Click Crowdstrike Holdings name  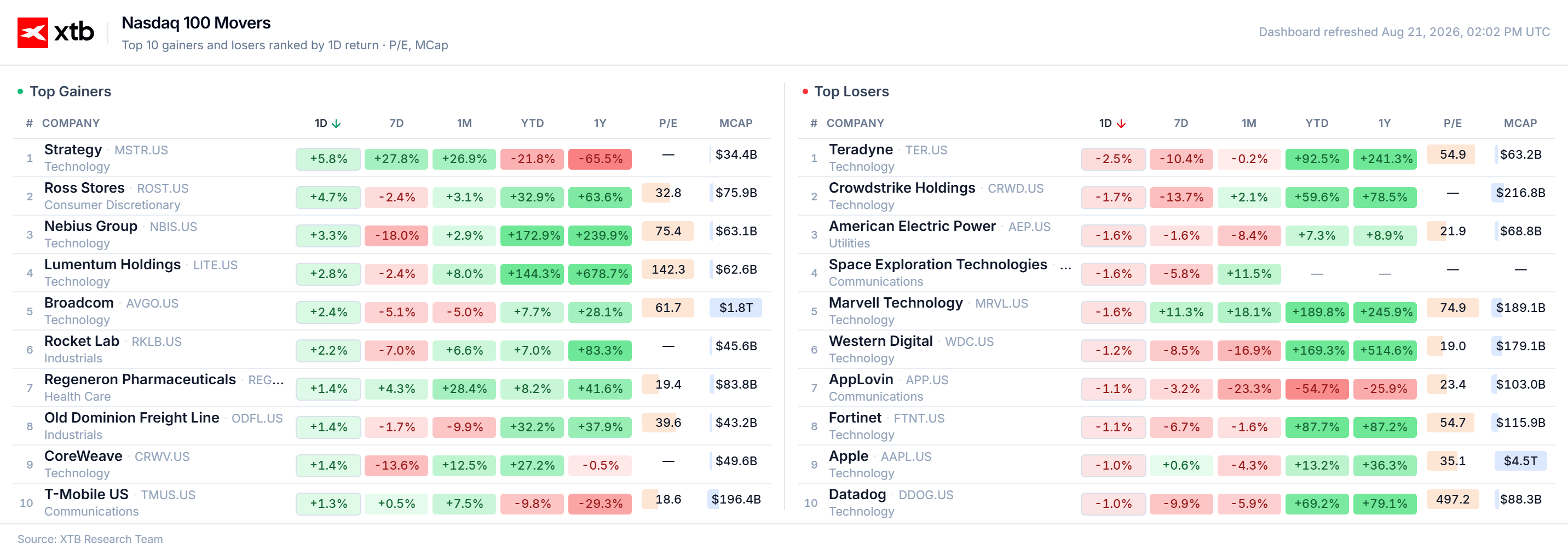point(902,188)
